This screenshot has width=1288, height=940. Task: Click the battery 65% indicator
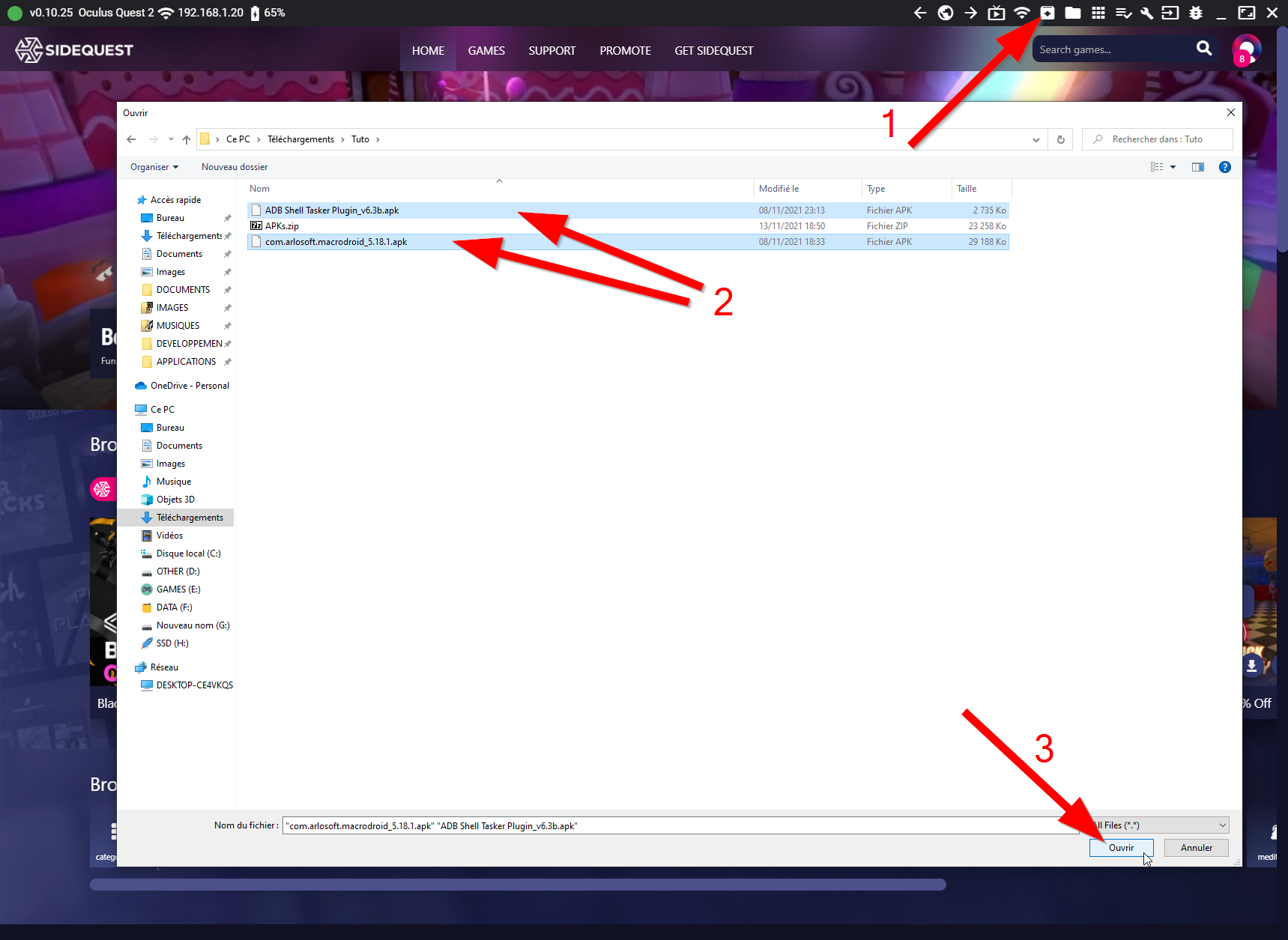click(x=267, y=13)
